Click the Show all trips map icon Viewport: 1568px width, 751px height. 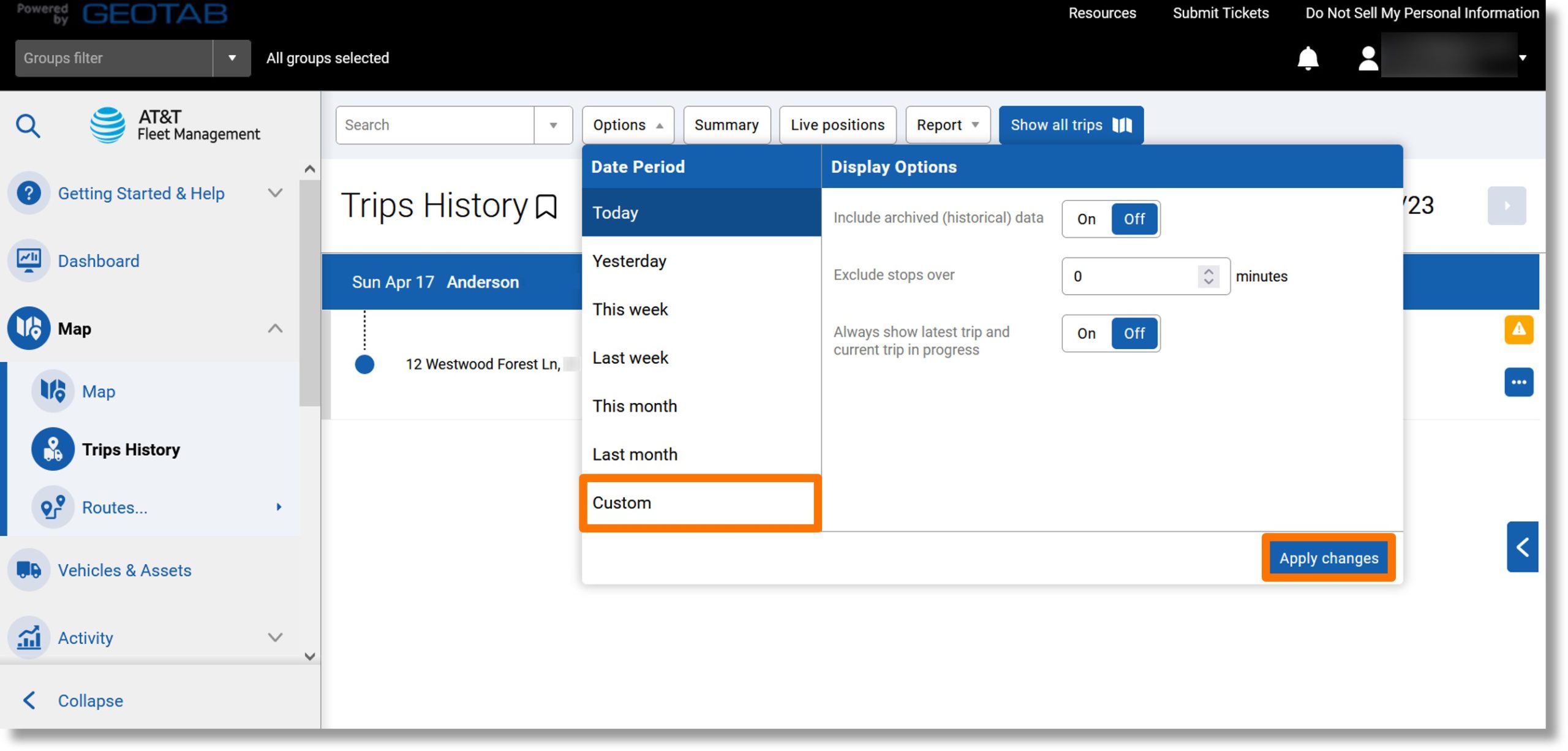(1122, 124)
